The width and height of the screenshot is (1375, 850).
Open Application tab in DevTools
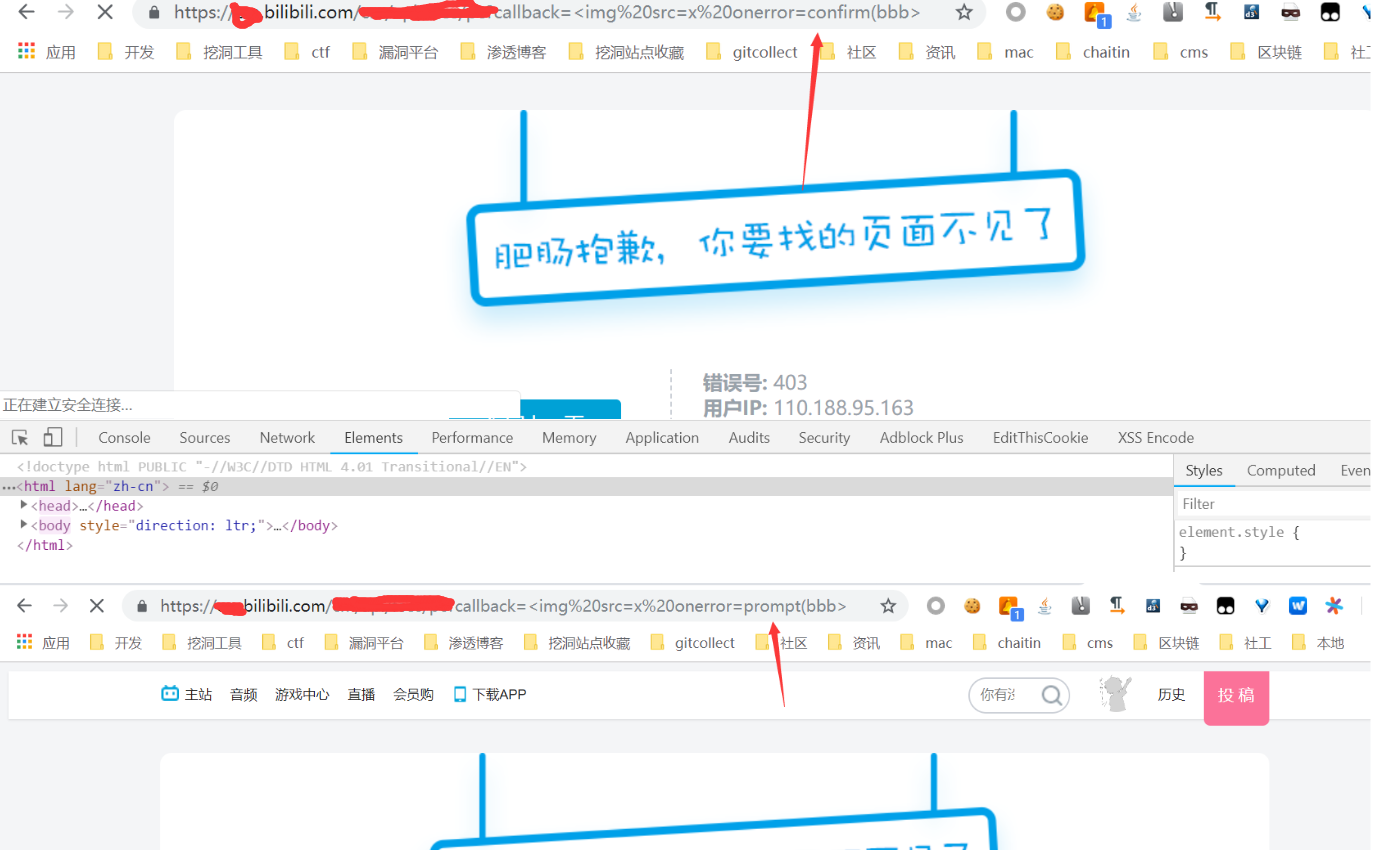(662, 437)
